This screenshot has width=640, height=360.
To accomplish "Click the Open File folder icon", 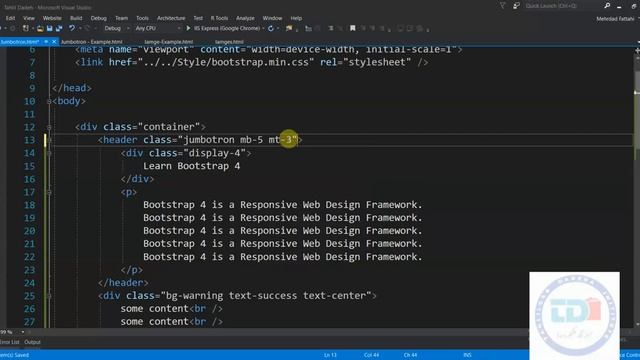I will pyautogui.click(x=40, y=29).
